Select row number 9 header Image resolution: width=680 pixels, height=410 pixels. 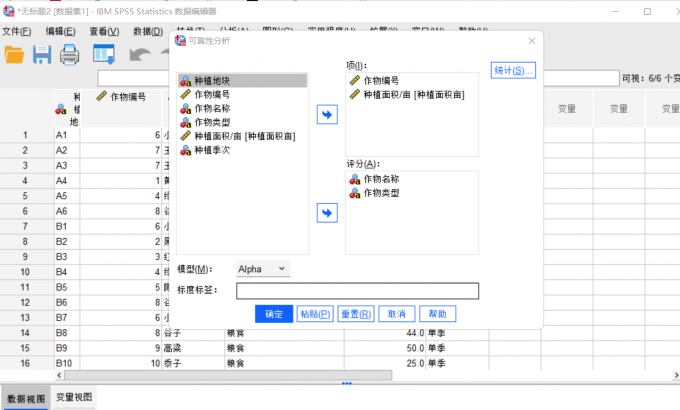point(25,257)
